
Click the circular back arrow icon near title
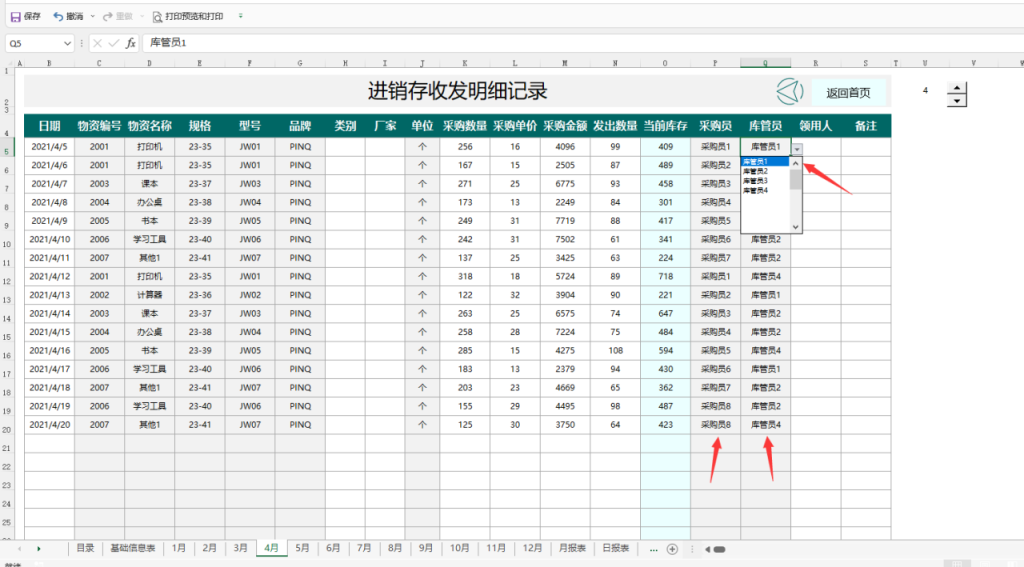790,91
